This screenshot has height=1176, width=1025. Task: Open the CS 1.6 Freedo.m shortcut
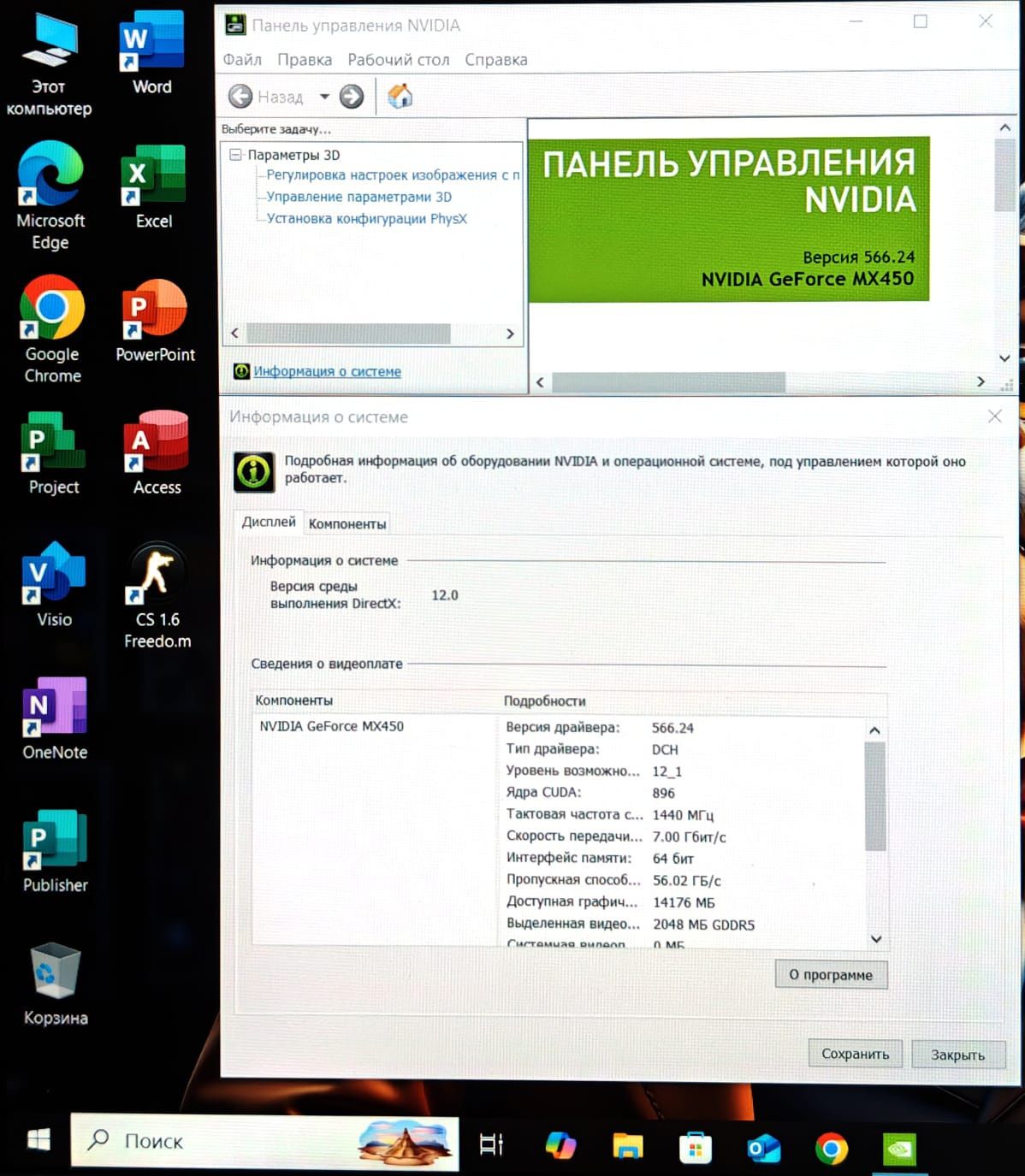coord(157,596)
